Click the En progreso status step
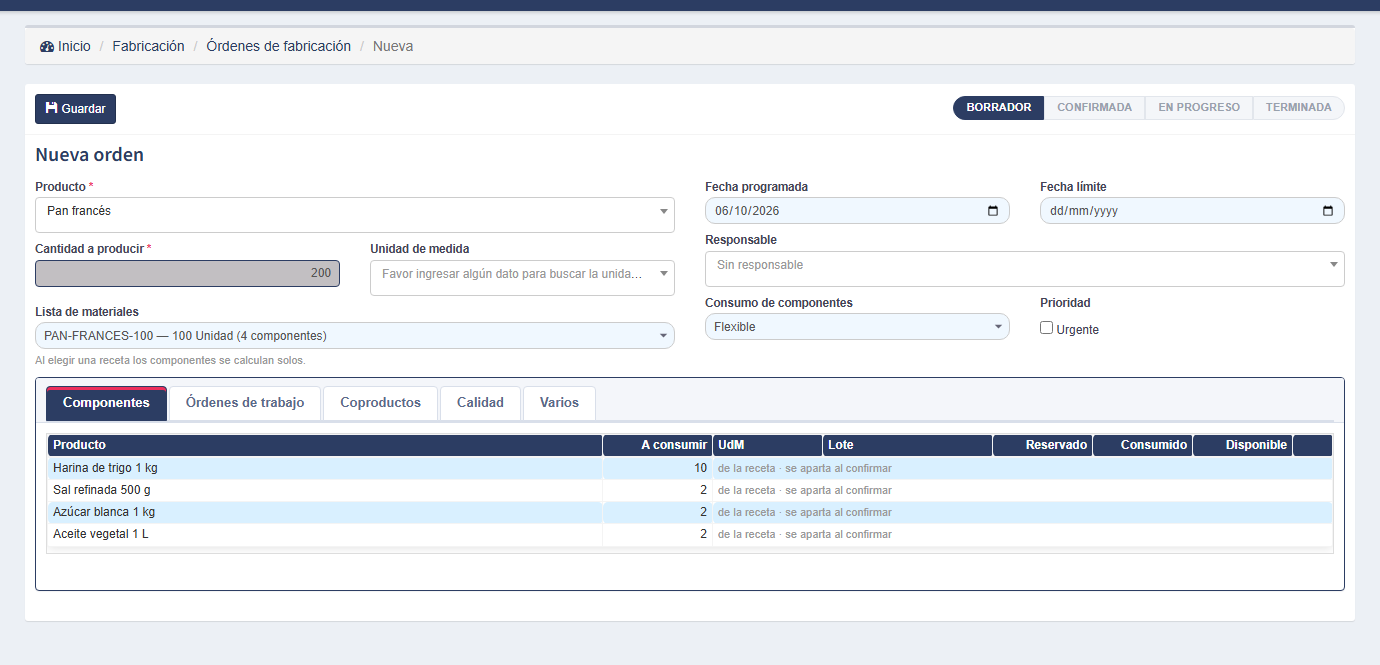 point(1199,108)
